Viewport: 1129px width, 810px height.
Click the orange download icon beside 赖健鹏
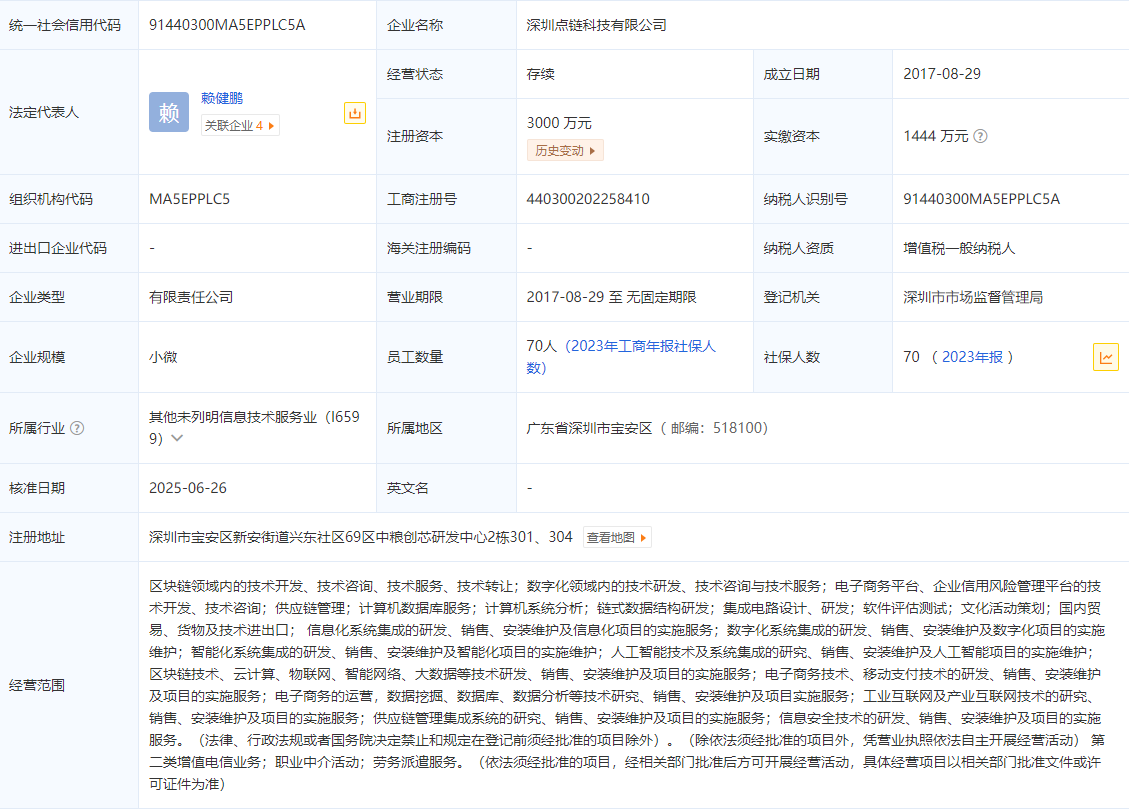[355, 113]
